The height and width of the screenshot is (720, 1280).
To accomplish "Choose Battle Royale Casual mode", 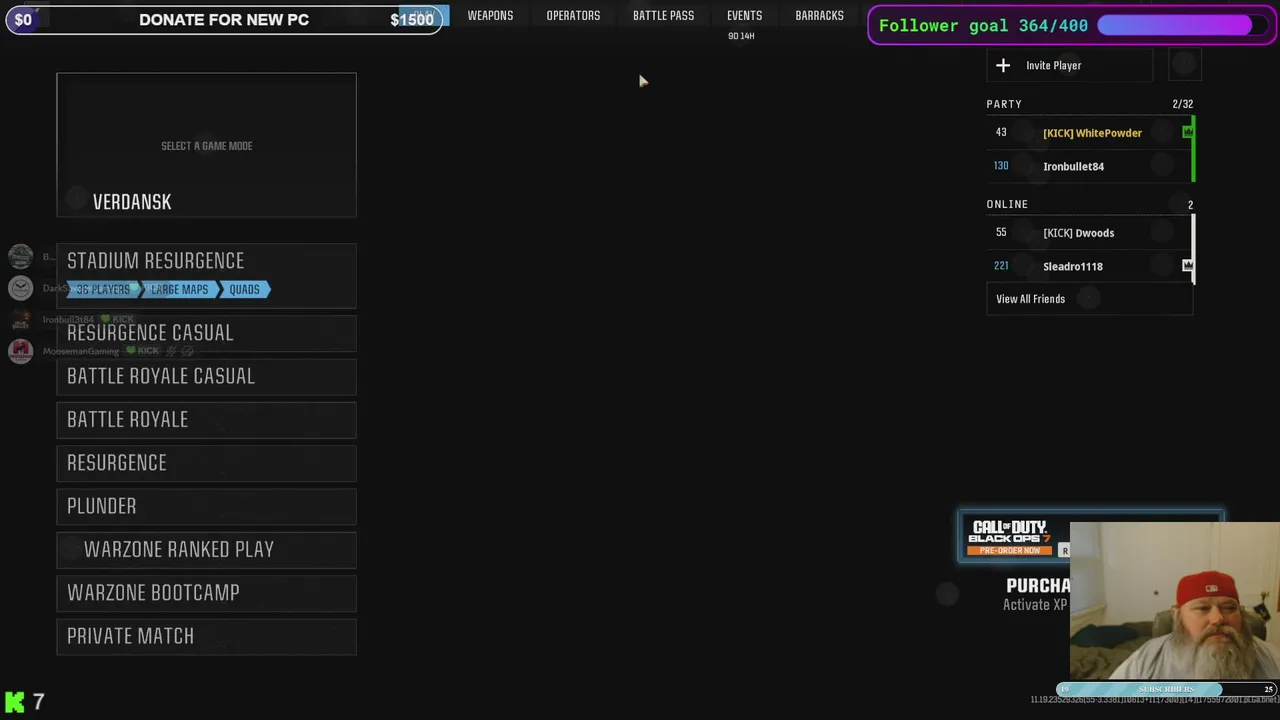I will click(x=206, y=376).
